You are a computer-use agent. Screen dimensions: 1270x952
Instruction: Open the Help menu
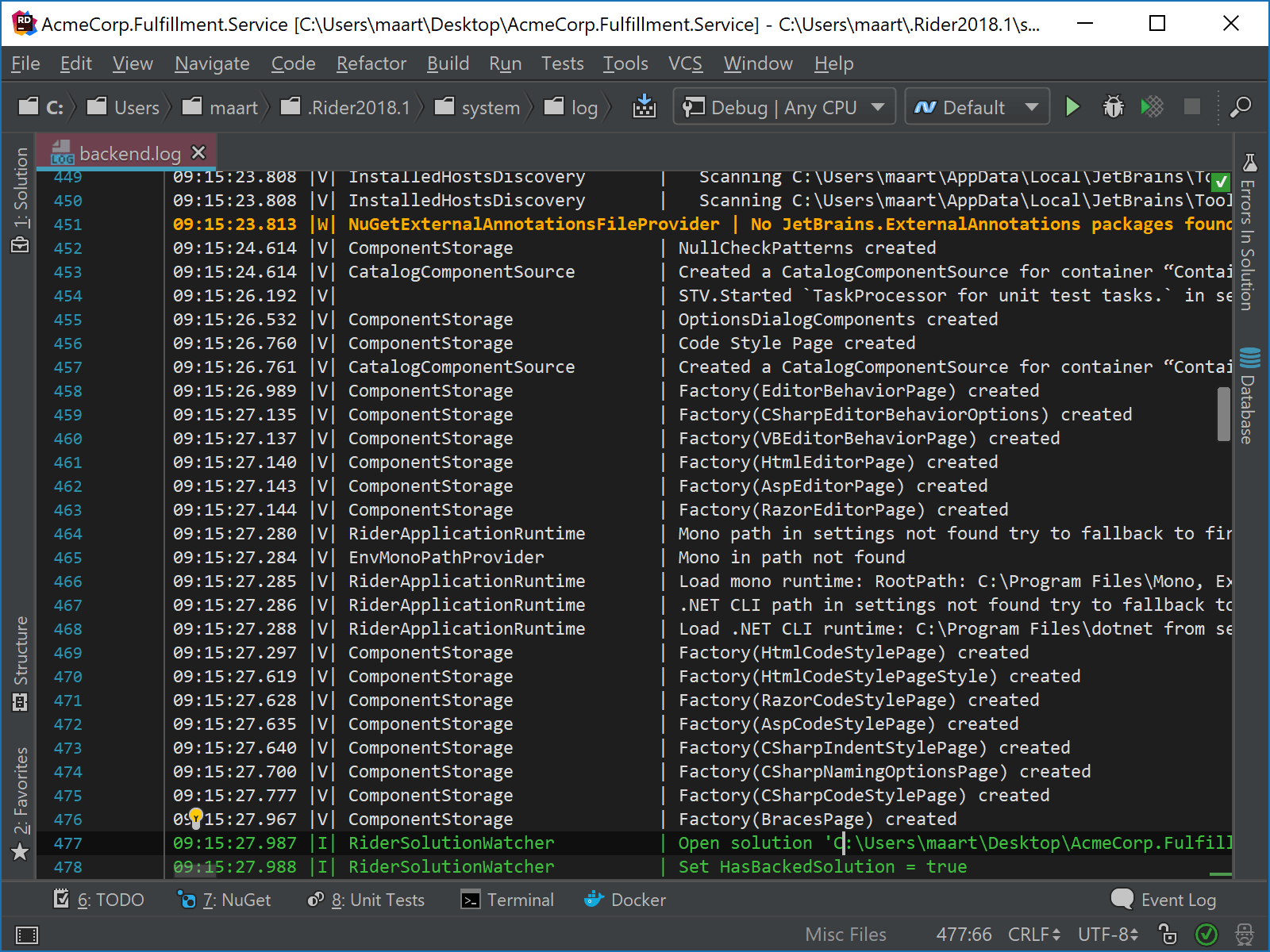833,63
